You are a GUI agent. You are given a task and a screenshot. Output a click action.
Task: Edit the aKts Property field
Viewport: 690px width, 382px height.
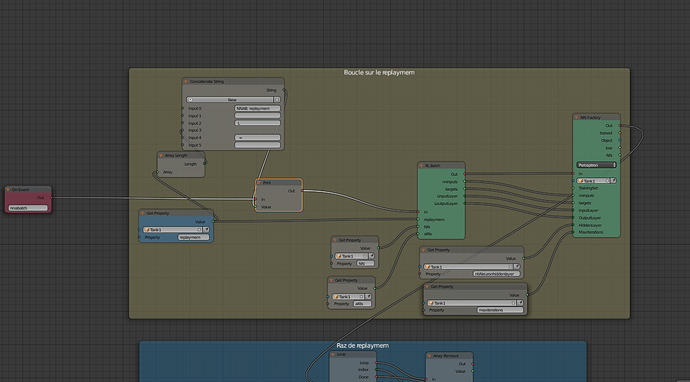[x=362, y=304]
